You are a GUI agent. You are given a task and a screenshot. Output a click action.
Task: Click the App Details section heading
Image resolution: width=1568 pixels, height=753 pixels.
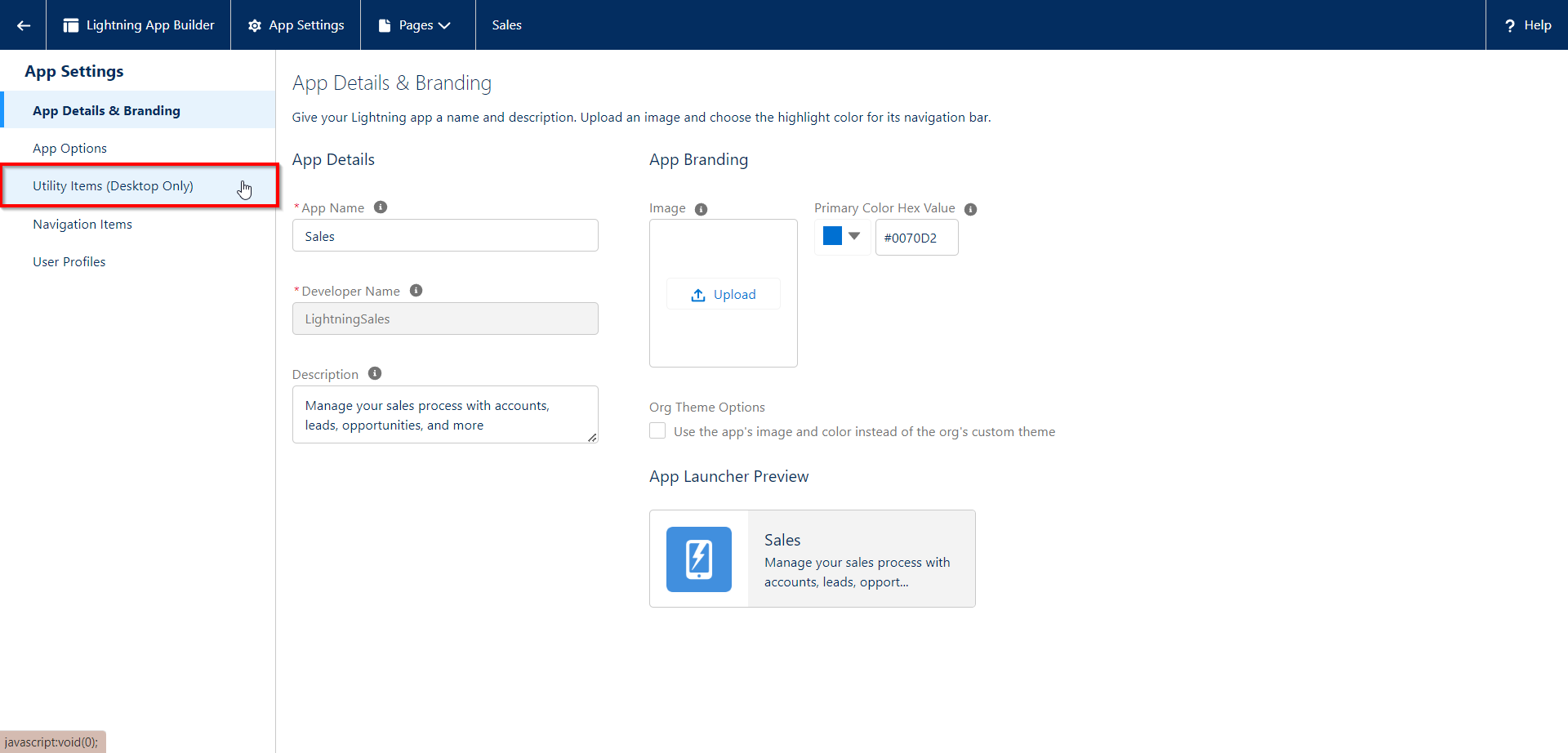tap(333, 160)
